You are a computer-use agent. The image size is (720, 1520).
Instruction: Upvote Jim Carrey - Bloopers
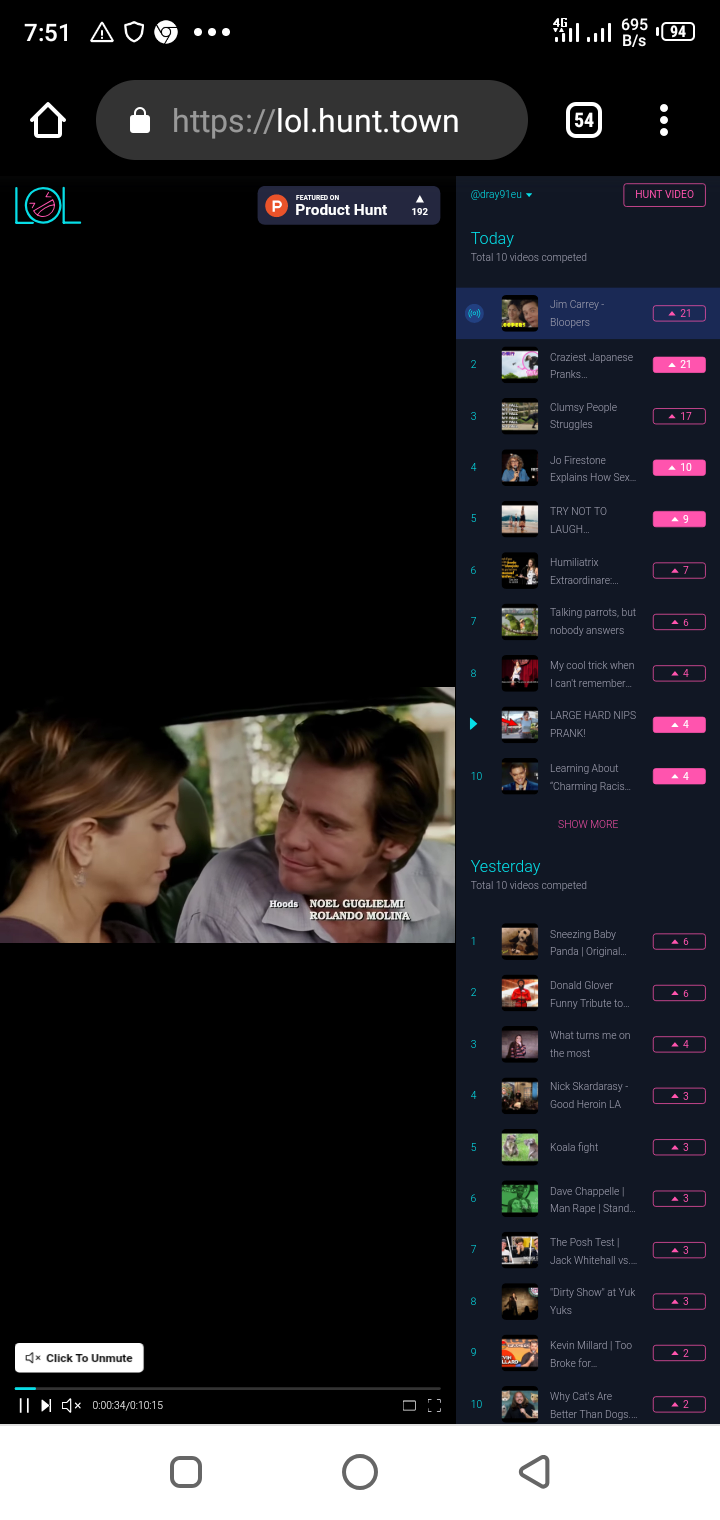click(679, 313)
